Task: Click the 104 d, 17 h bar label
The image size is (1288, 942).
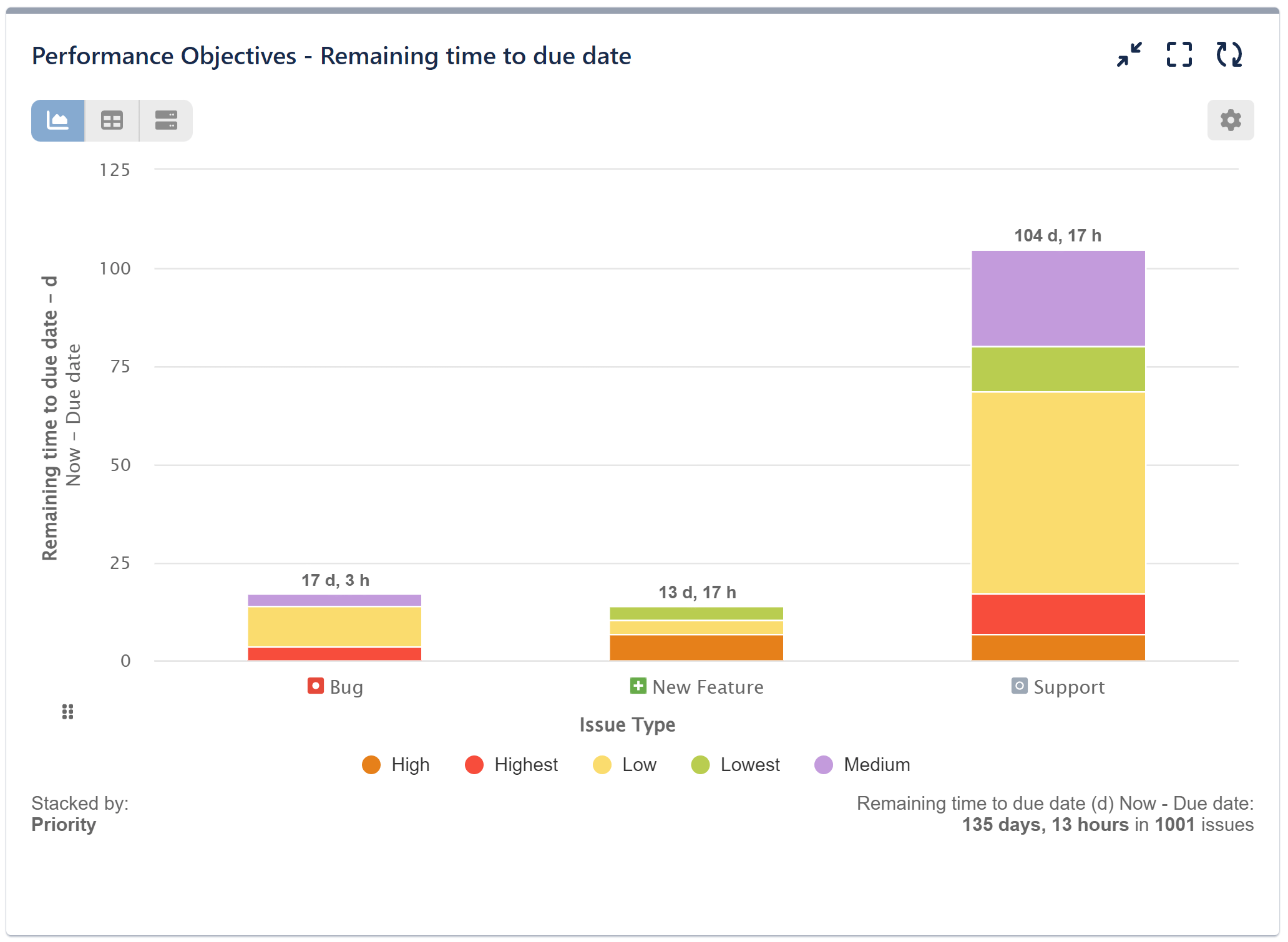Action: click(1057, 236)
